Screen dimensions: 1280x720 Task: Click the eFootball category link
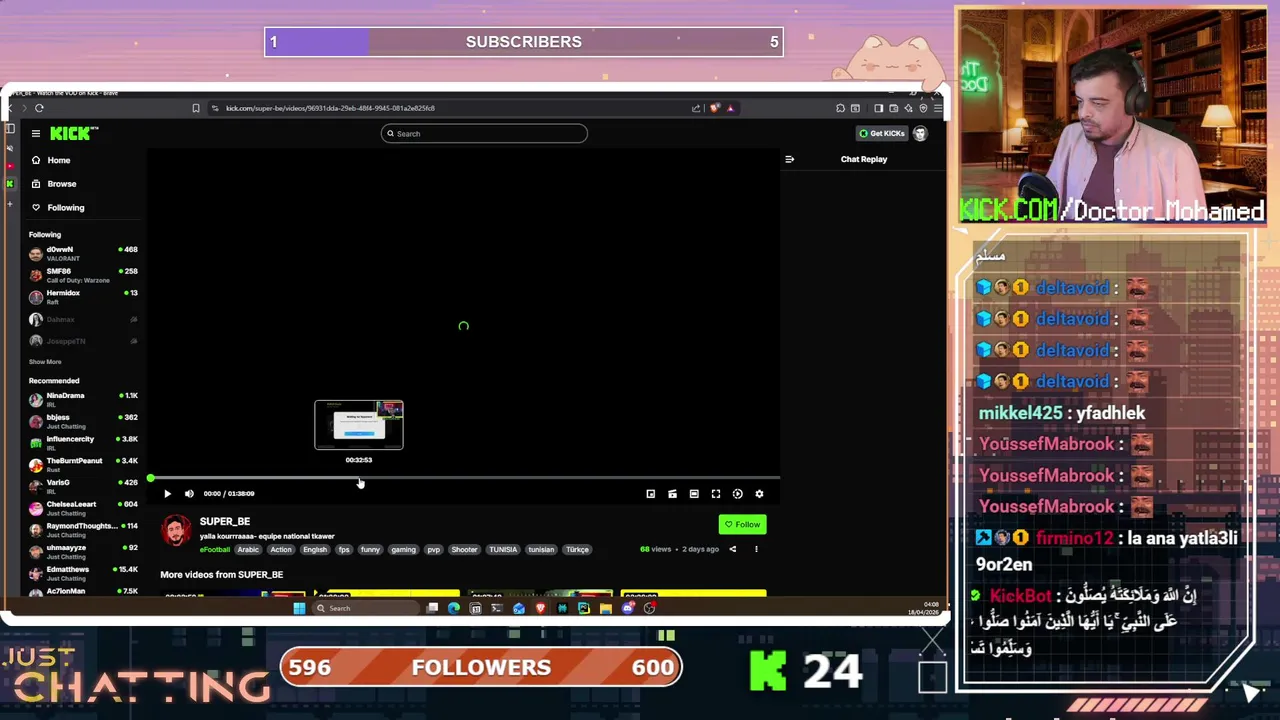click(x=215, y=549)
